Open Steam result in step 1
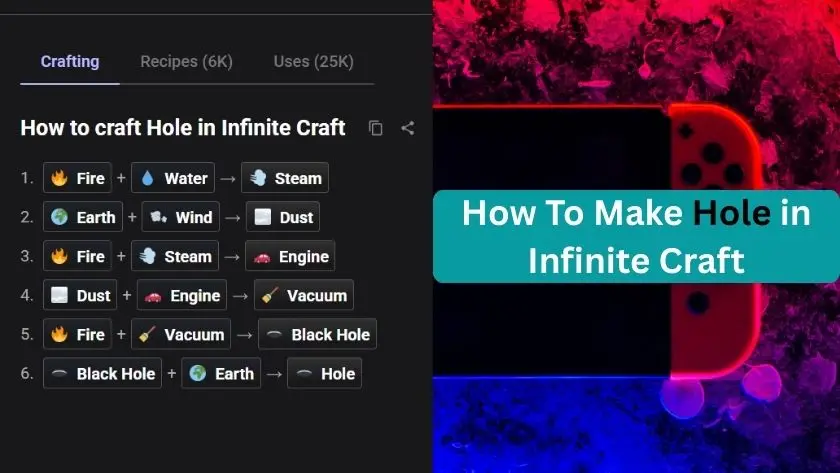The height and width of the screenshot is (473, 840). tap(285, 178)
